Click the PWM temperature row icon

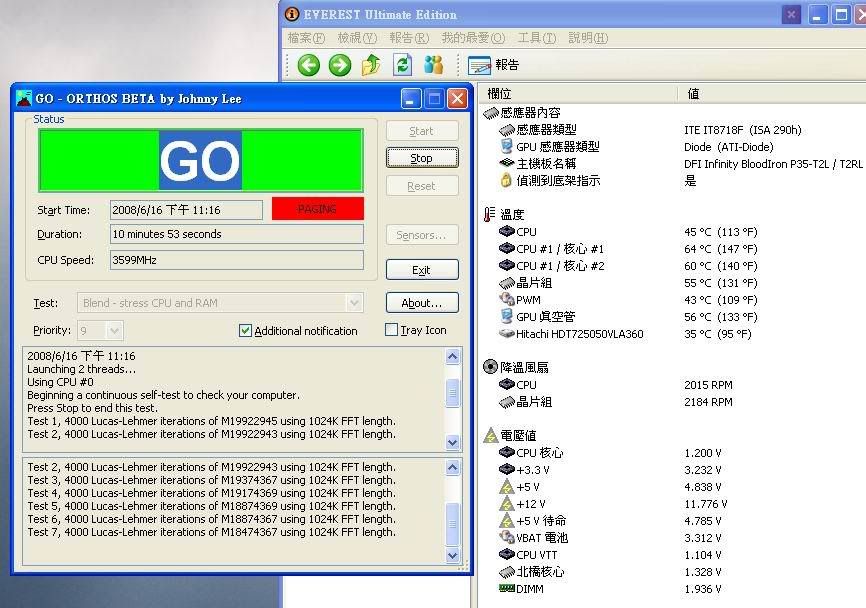(x=506, y=299)
